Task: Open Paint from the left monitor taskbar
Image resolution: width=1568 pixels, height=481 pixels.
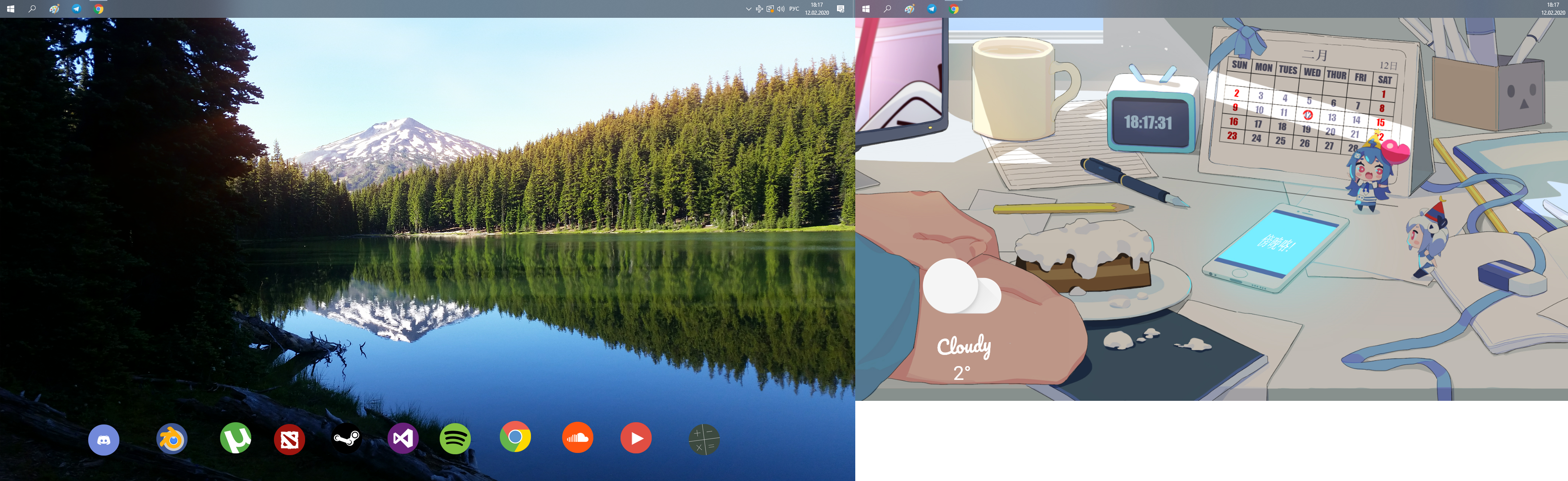Action: [55, 8]
